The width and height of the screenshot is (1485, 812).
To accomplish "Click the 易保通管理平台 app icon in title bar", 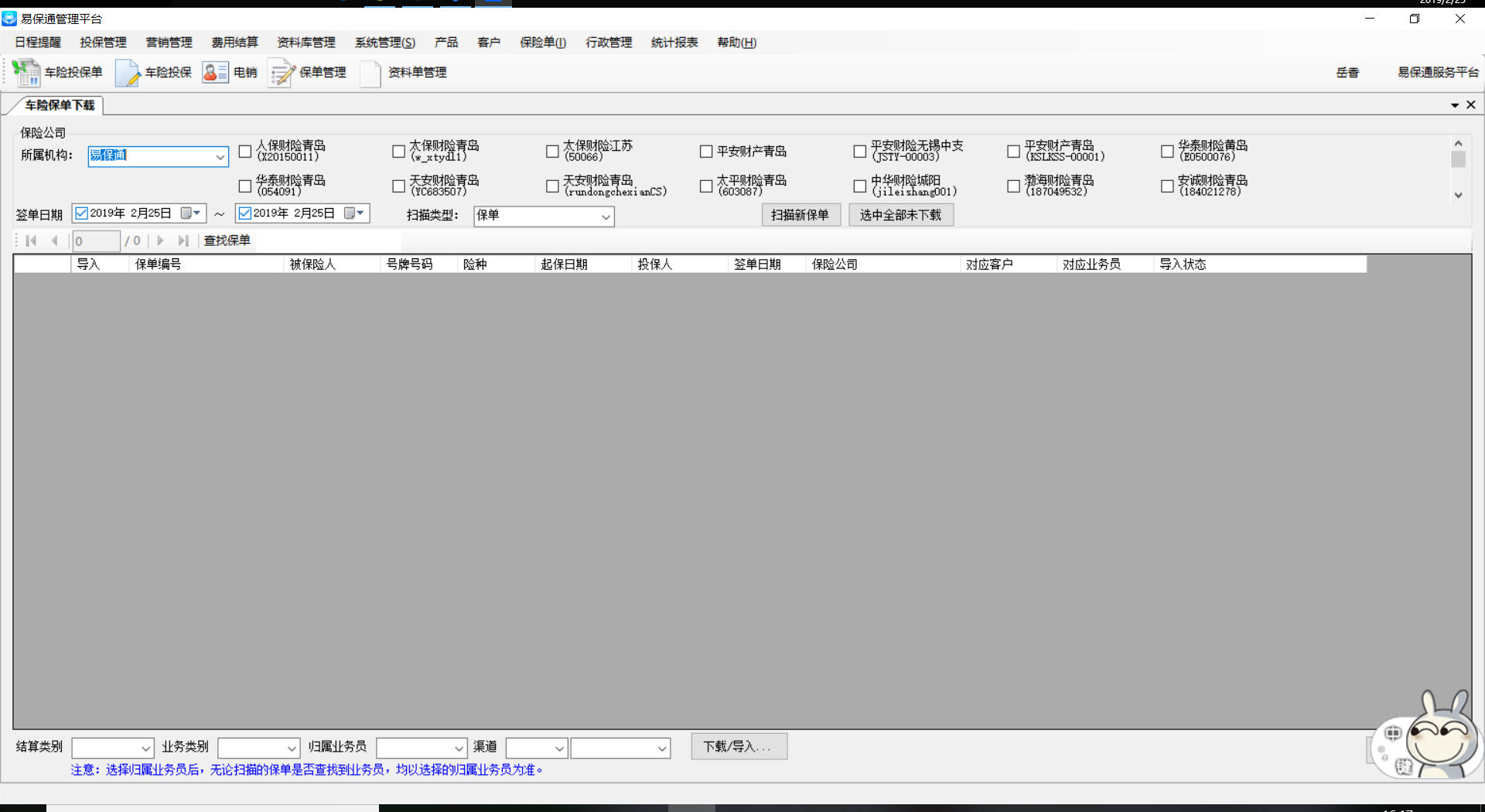I will (9, 18).
